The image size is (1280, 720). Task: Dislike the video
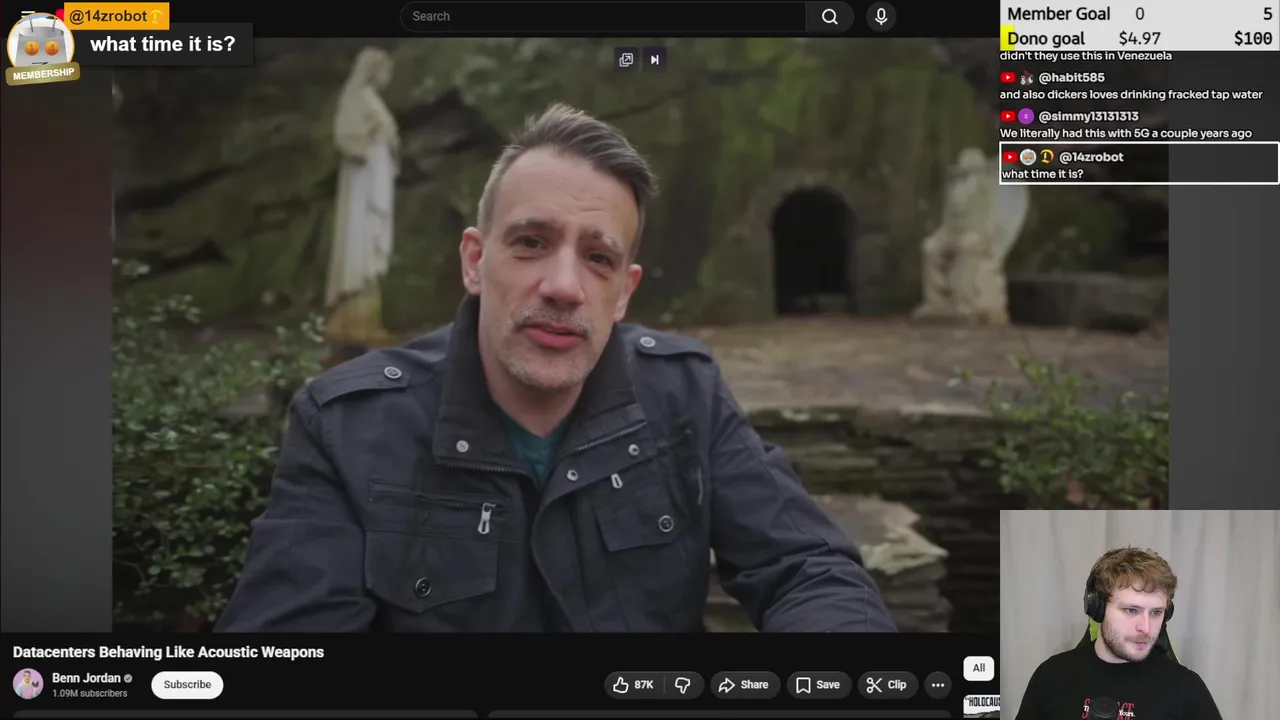point(683,685)
